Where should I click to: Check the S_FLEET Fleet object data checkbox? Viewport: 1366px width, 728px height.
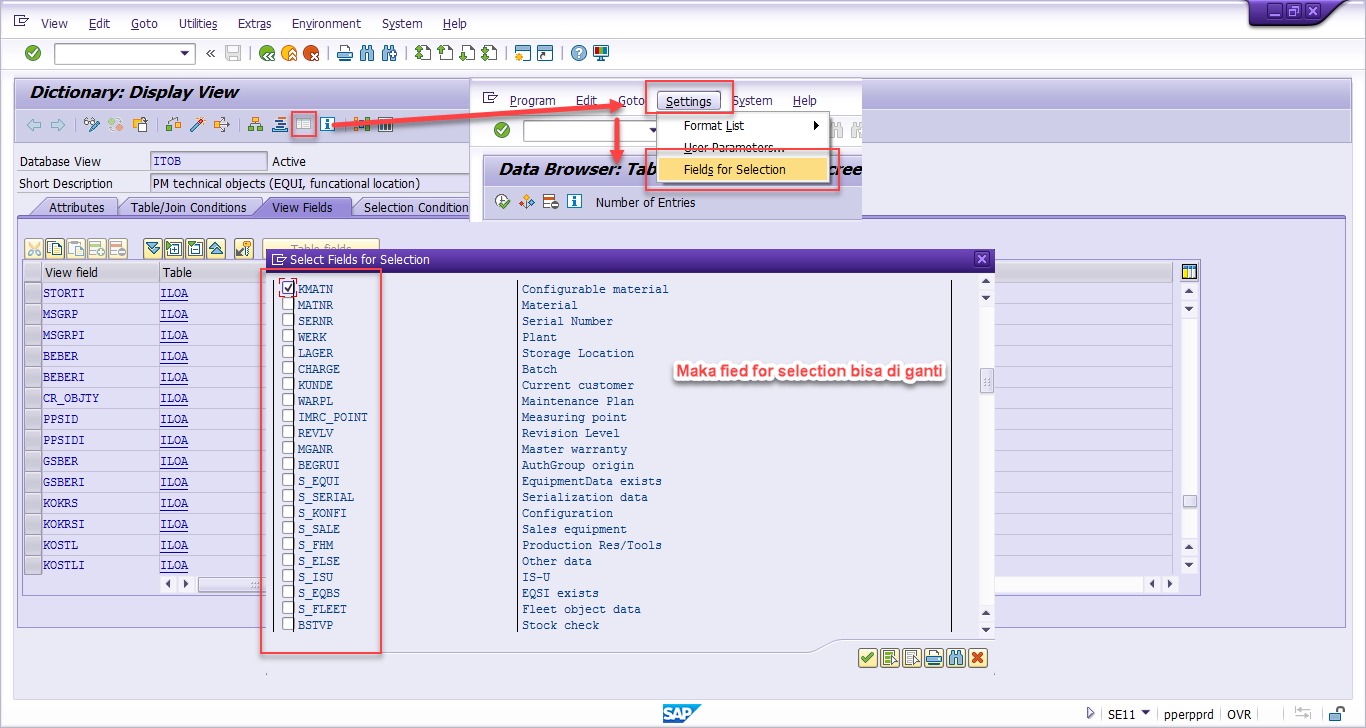pyautogui.click(x=288, y=608)
